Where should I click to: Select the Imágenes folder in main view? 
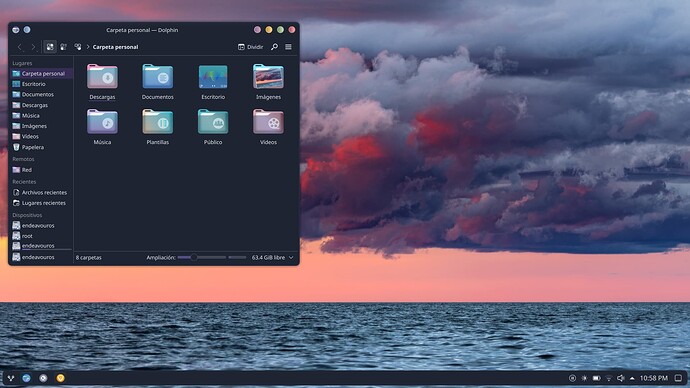tap(268, 77)
